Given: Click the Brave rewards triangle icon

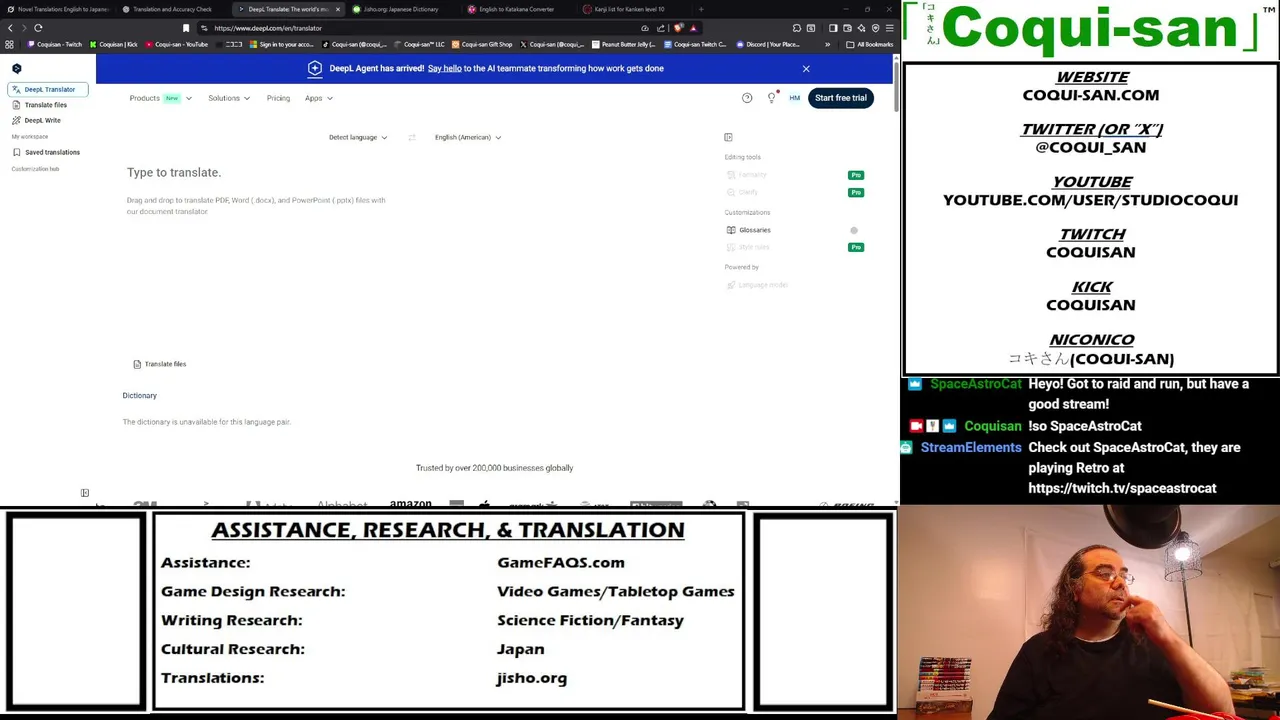Looking at the screenshot, I should pos(693,28).
